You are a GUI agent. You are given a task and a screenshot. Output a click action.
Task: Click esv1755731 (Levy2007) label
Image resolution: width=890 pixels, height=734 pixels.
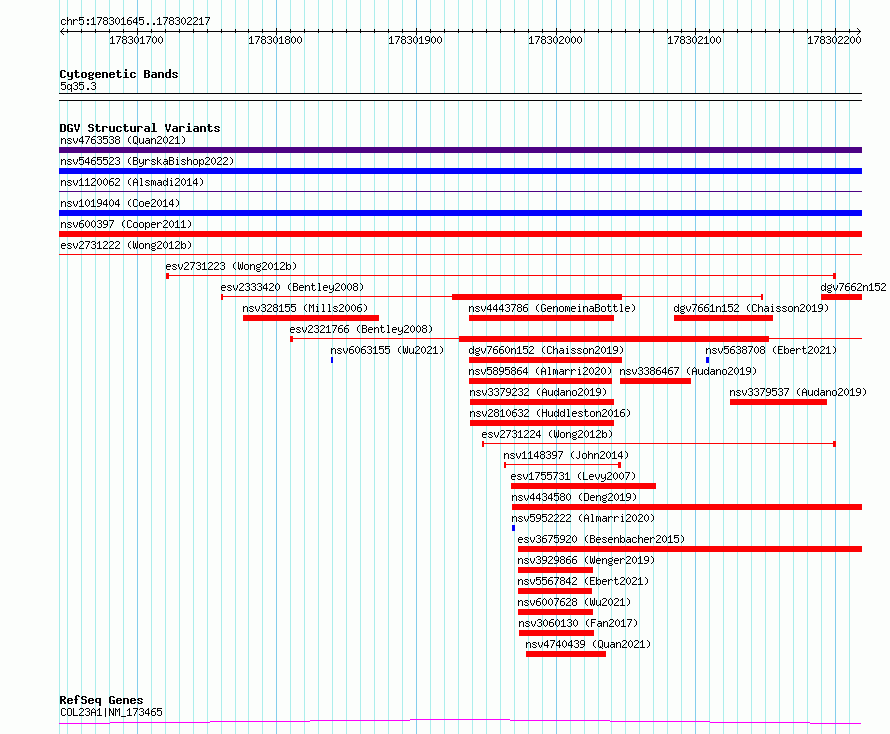573,476
